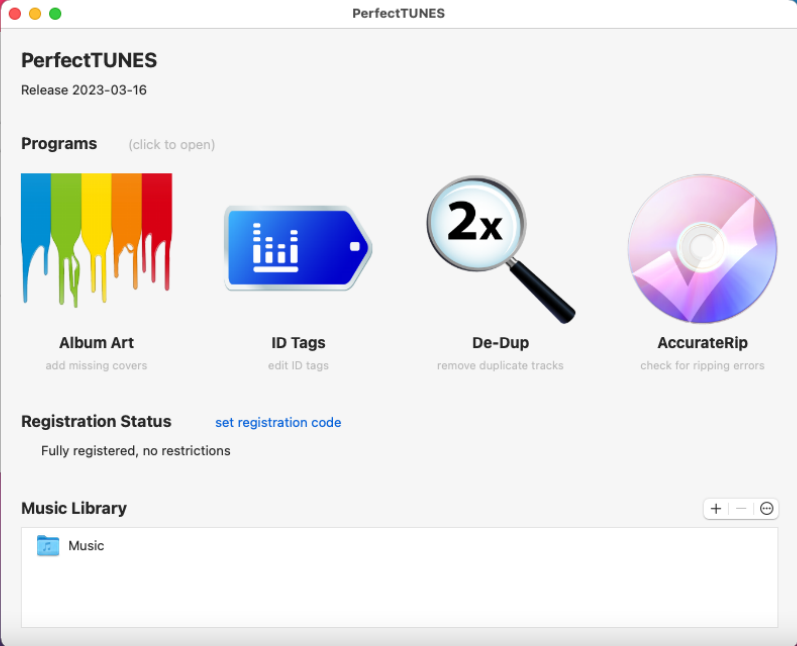Viewport: 797px width, 646px height.
Task: Minimize the PerfectTUNES window
Action: (x=35, y=14)
